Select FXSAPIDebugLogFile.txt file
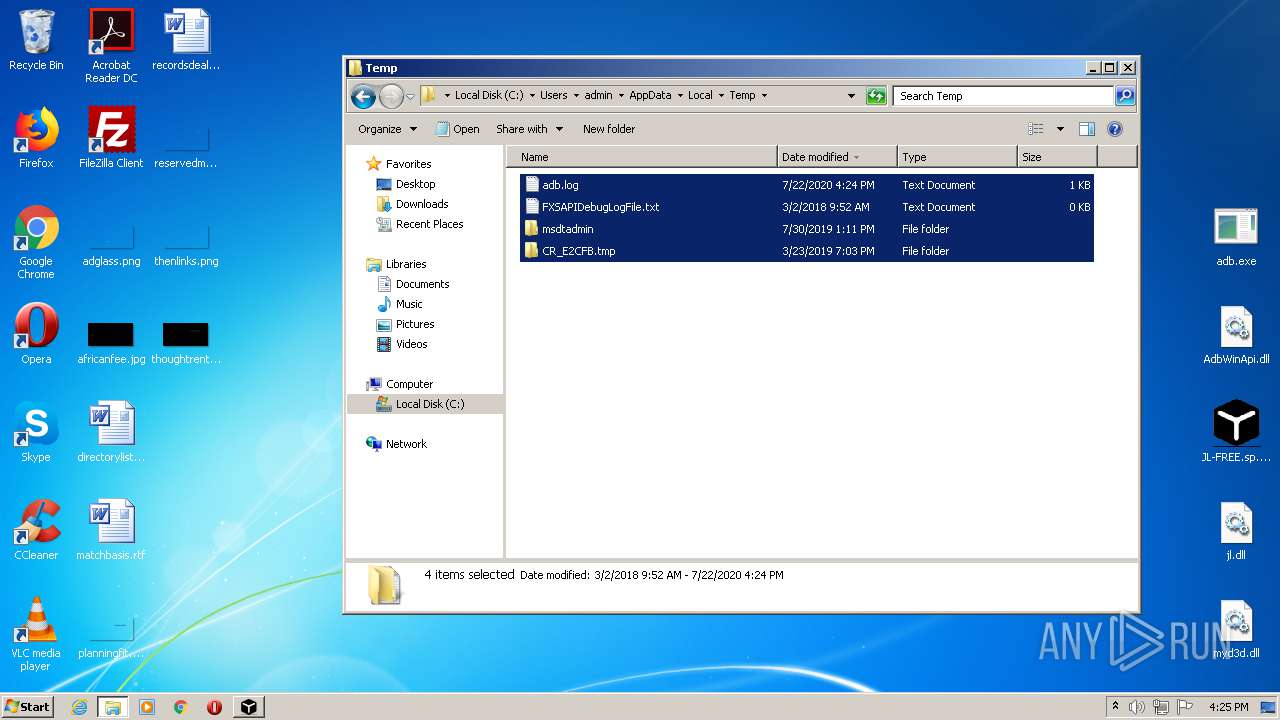 (807, 207)
